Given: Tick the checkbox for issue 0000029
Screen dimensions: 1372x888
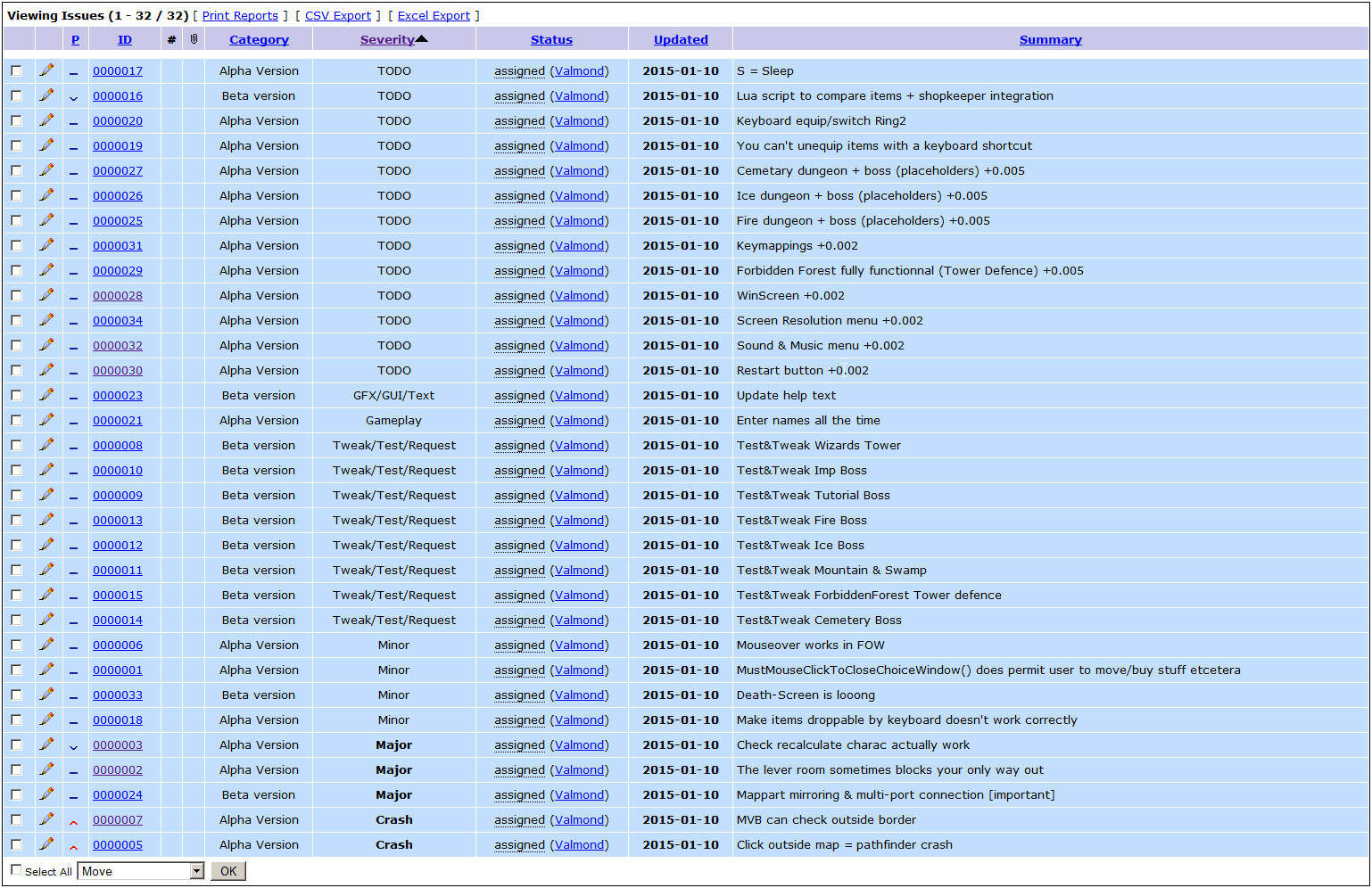Looking at the screenshot, I should pyautogui.click(x=17, y=270).
